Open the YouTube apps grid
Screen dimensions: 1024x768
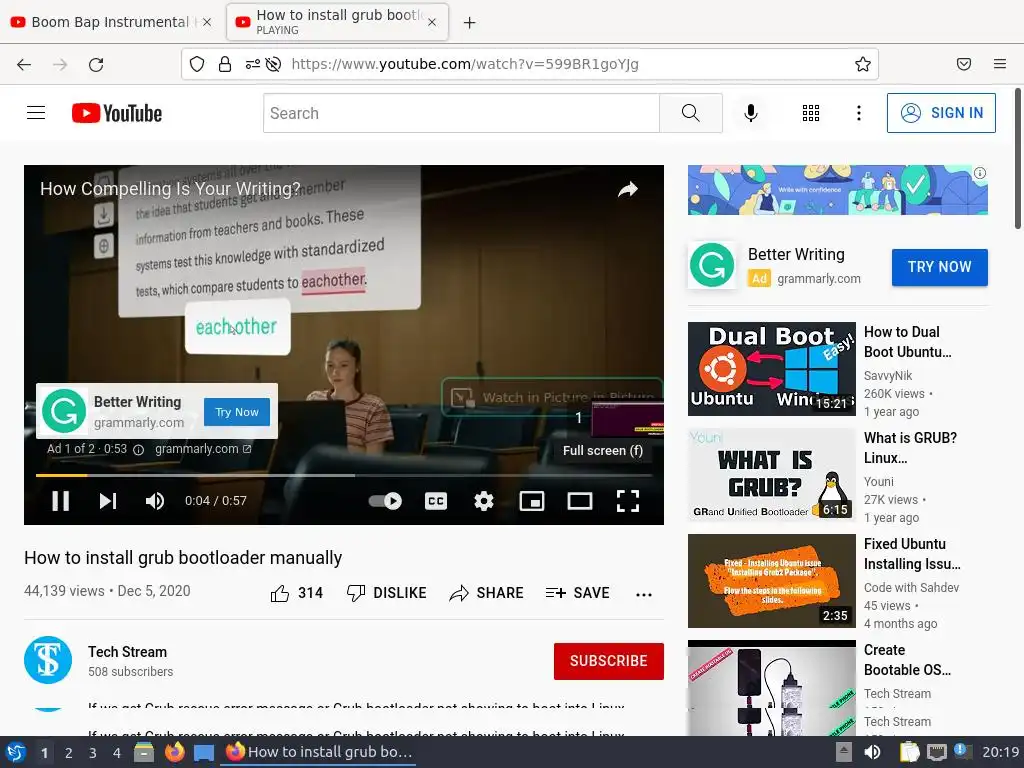click(x=810, y=113)
